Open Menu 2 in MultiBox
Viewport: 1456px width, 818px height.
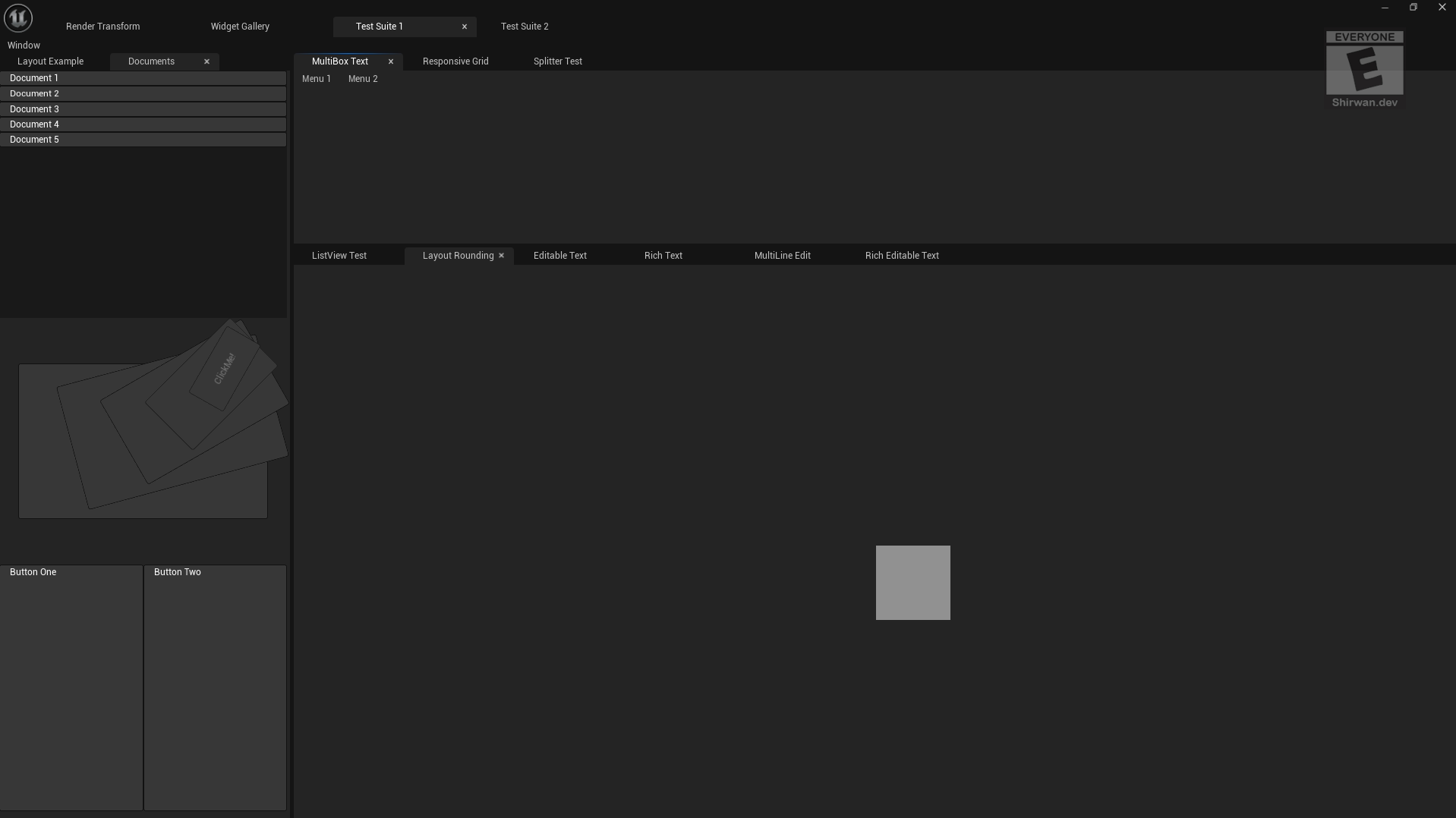coord(363,79)
